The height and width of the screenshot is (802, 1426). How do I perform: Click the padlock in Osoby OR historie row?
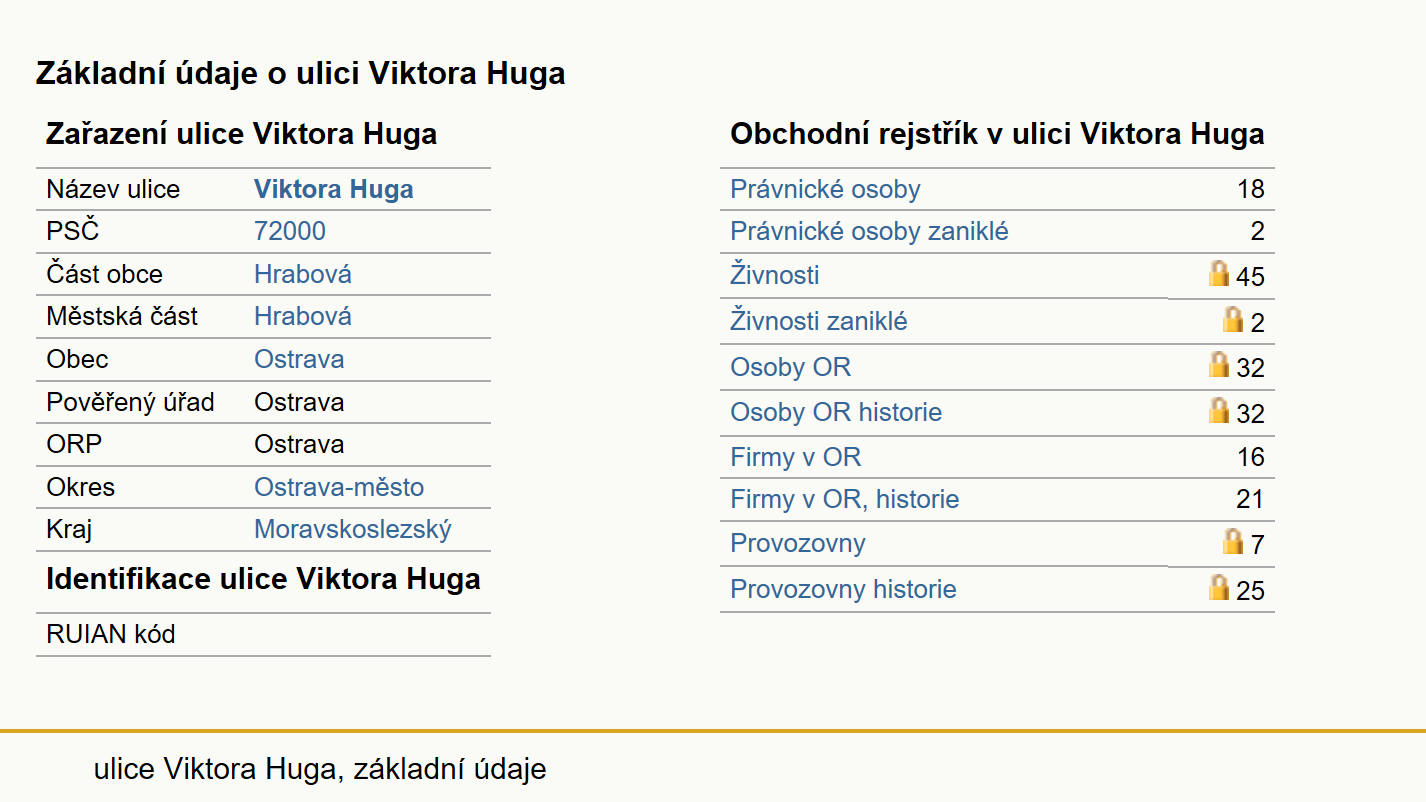point(1218,410)
